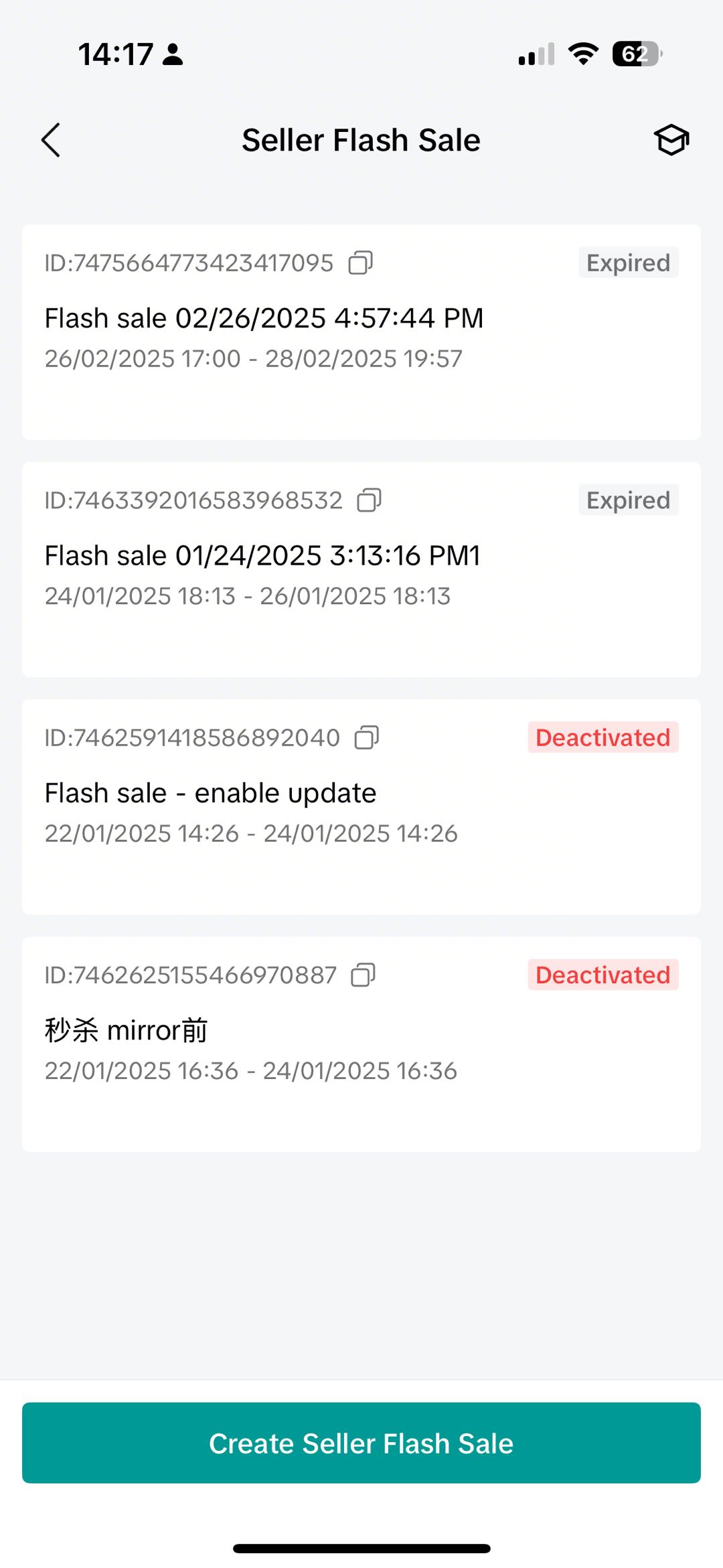
Task: Tap the Seller Flash Sale page title
Action: [x=361, y=140]
